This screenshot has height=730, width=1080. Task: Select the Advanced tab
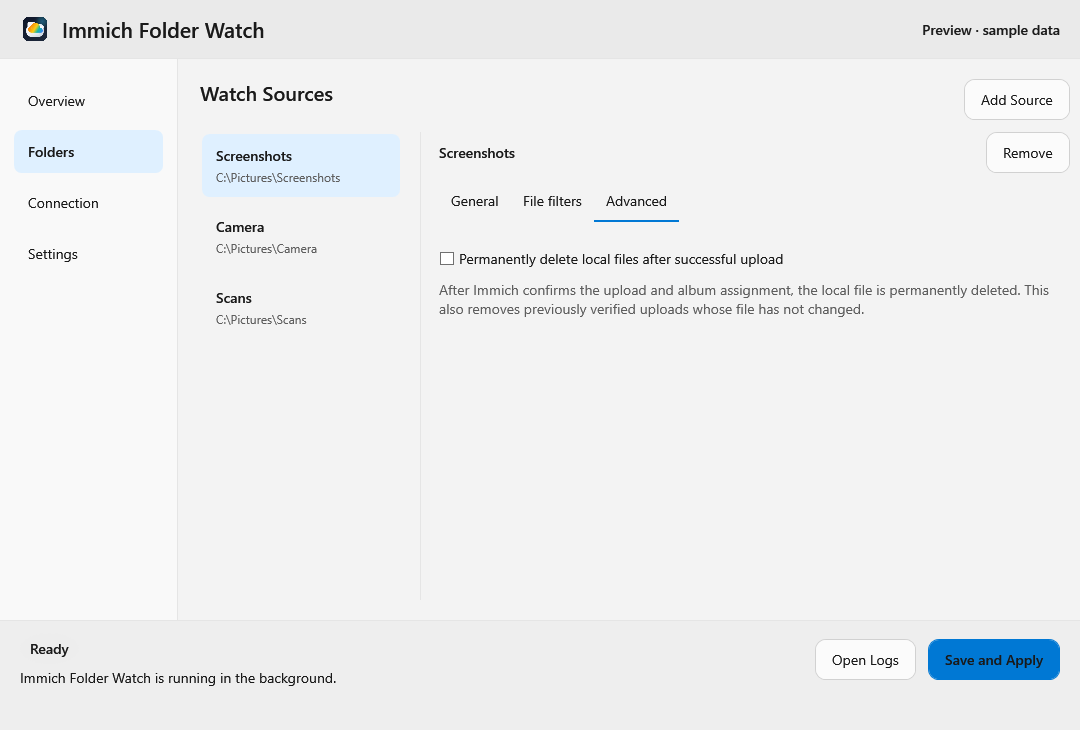click(x=636, y=201)
